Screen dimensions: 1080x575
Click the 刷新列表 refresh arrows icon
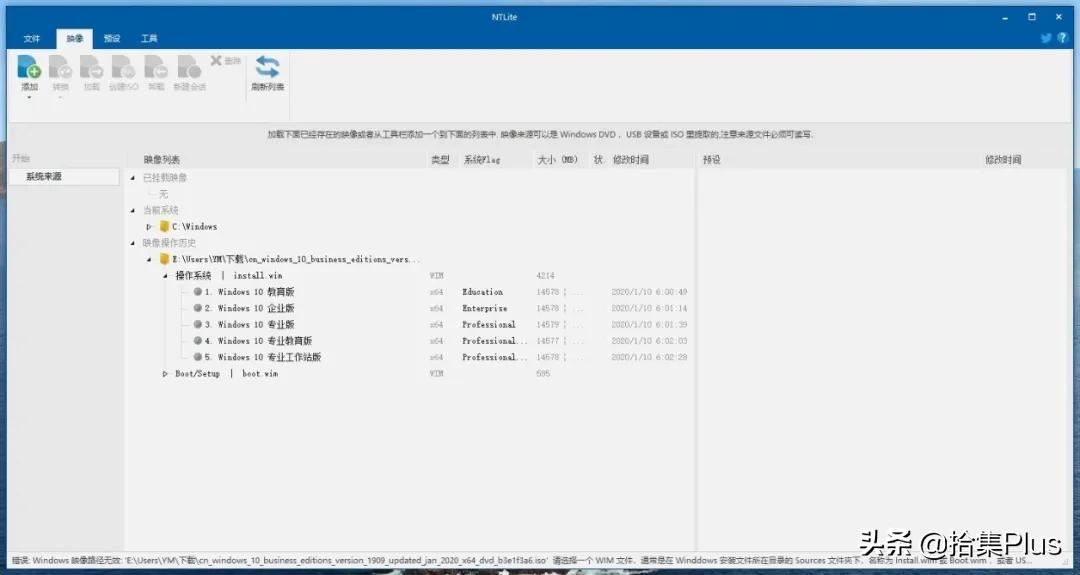pyautogui.click(x=267, y=67)
